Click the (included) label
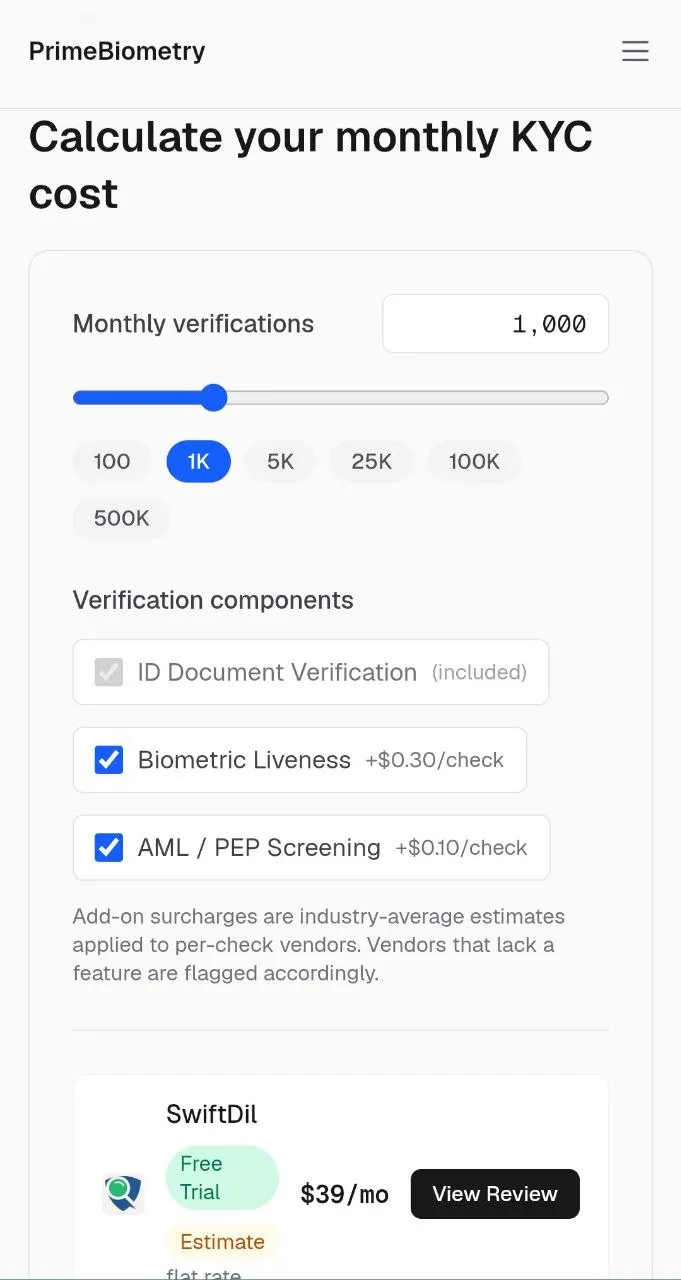681x1280 pixels. pos(479,672)
